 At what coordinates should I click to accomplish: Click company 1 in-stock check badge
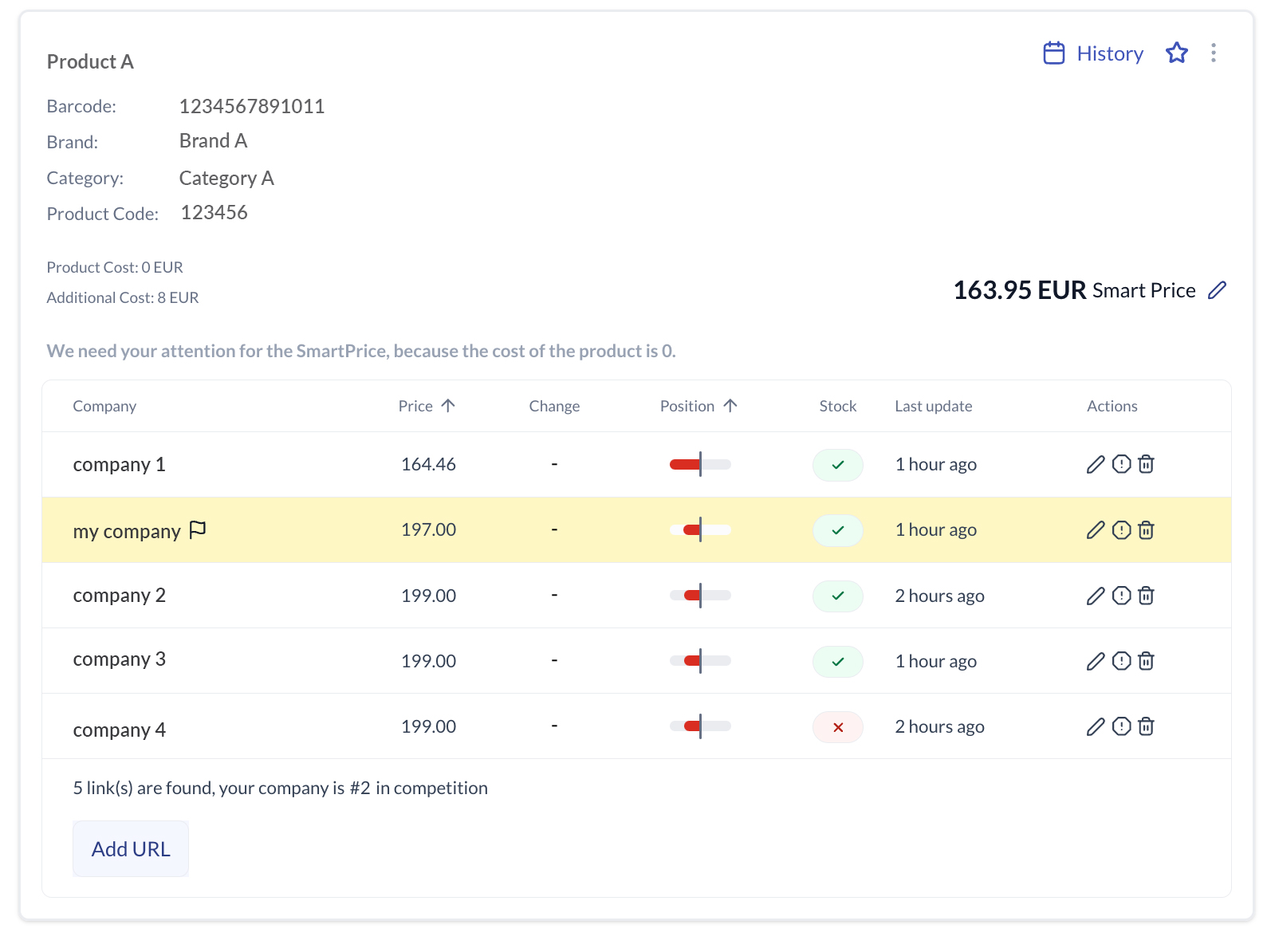pos(837,465)
